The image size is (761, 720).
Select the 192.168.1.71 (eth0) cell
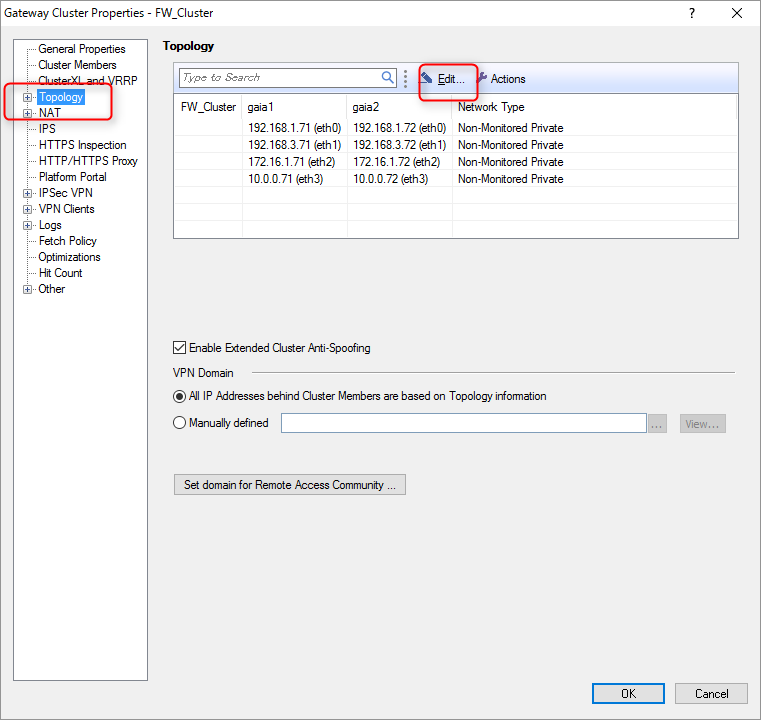point(295,128)
